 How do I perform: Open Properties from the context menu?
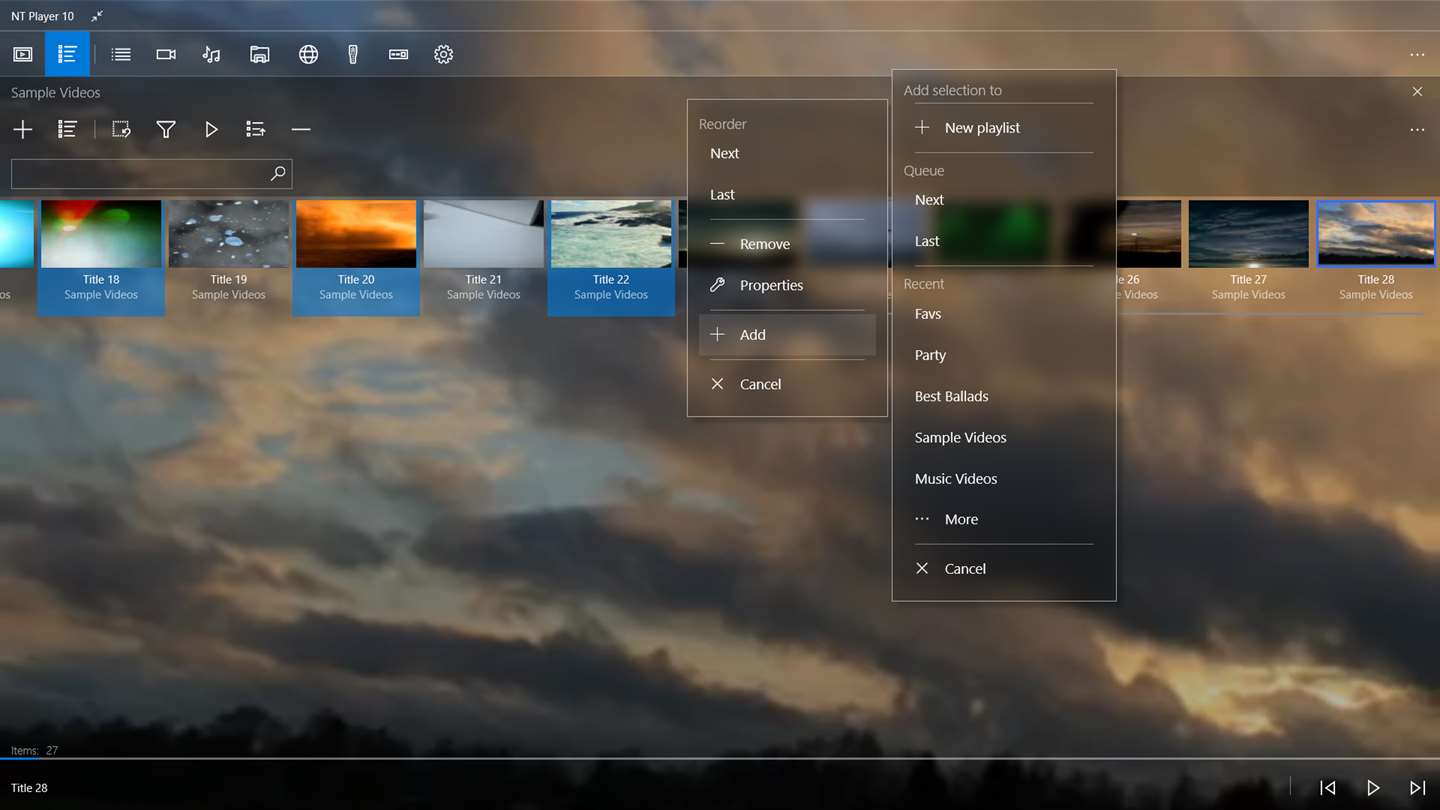pyautogui.click(x=787, y=285)
